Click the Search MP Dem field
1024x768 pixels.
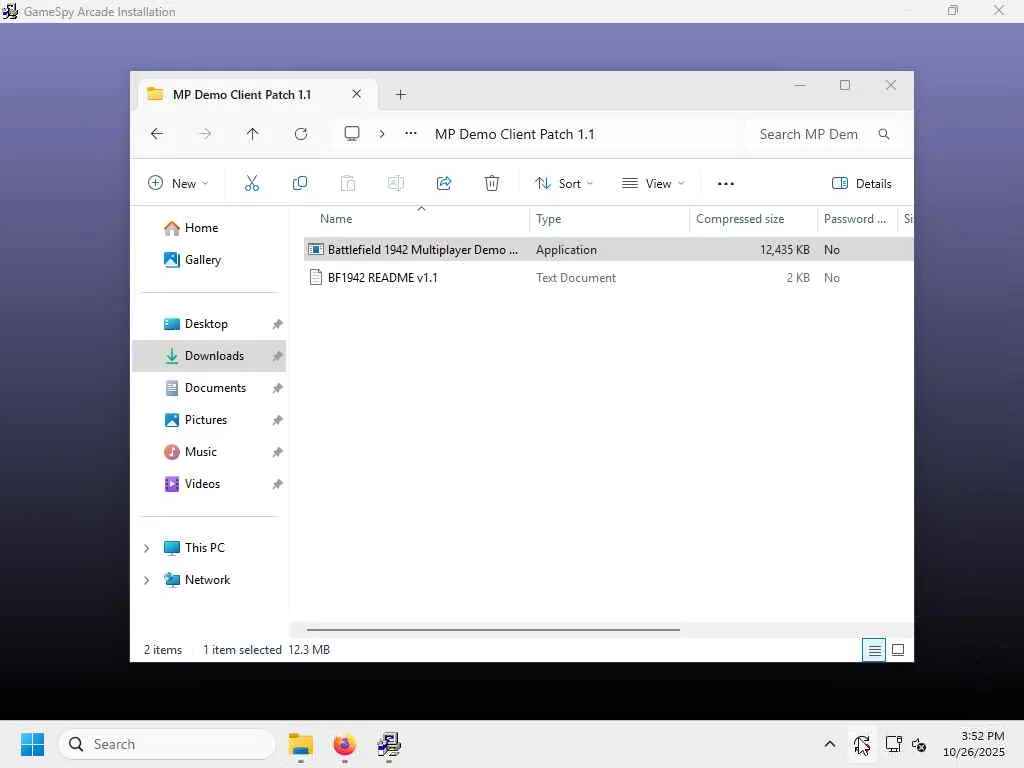click(x=824, y=134)
